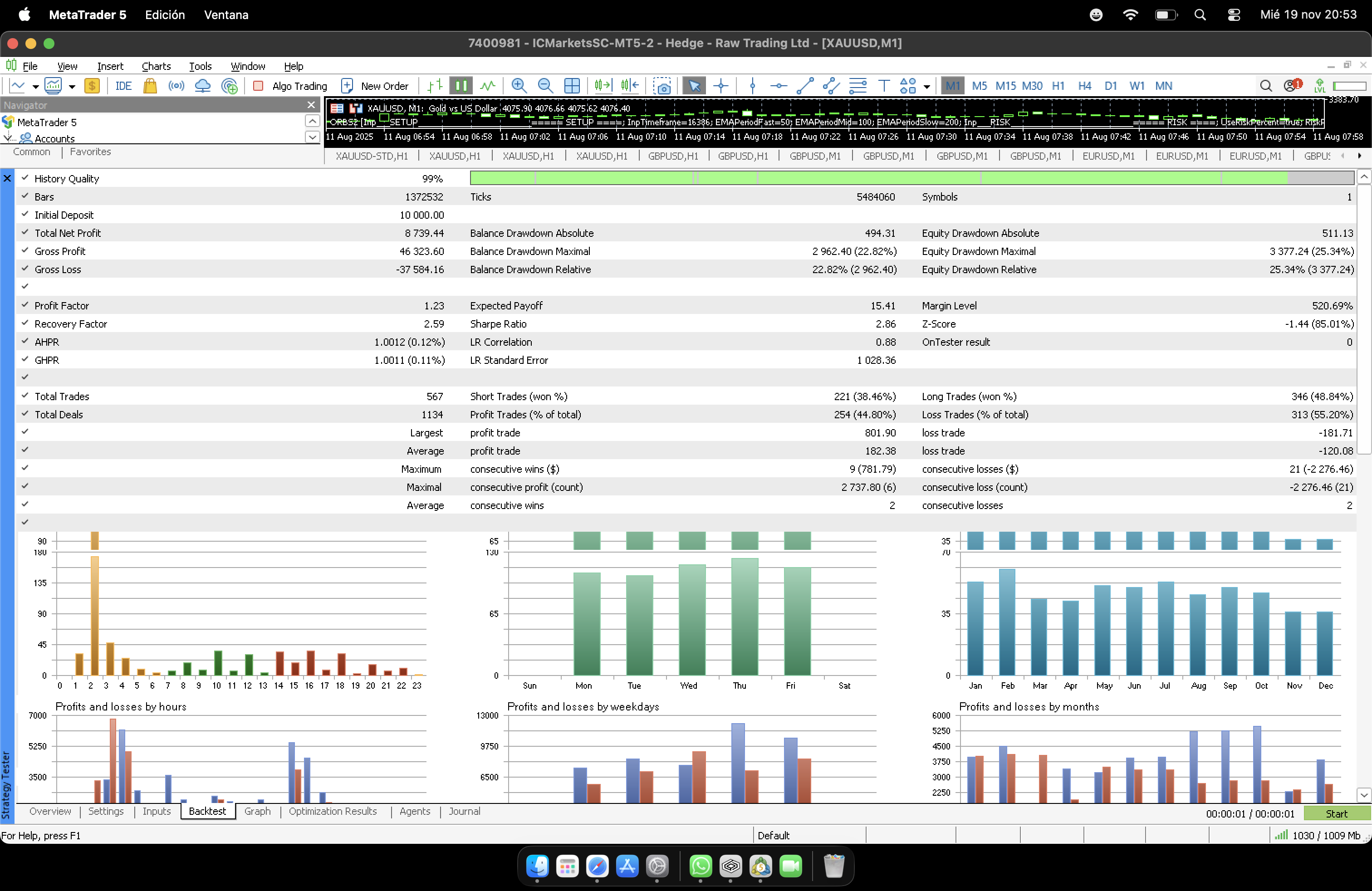1372x891 pixels.
Task: Take a chart screenshot with camera icon
Action: tap(662, 86)
